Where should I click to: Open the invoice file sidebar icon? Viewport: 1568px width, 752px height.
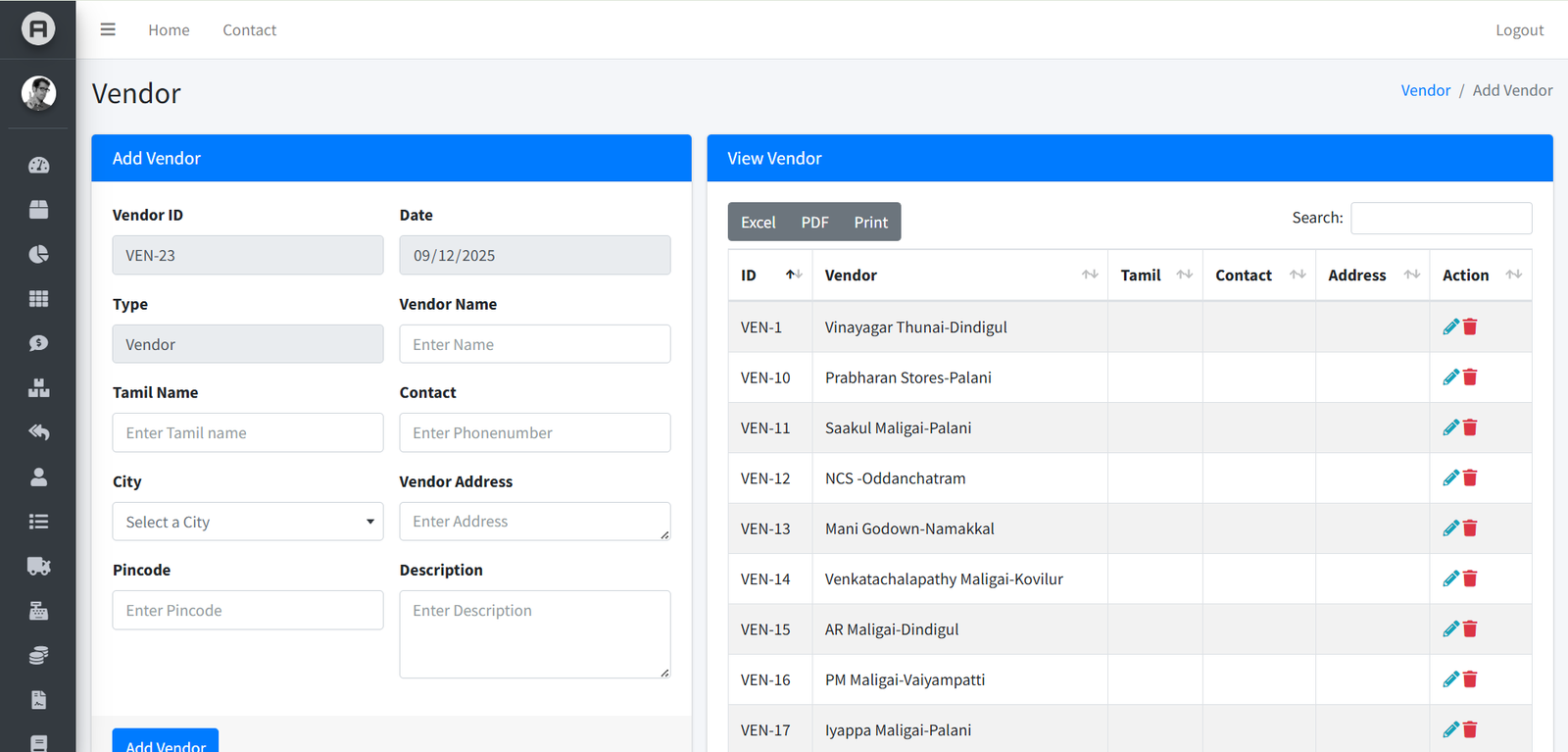point(38,700)
